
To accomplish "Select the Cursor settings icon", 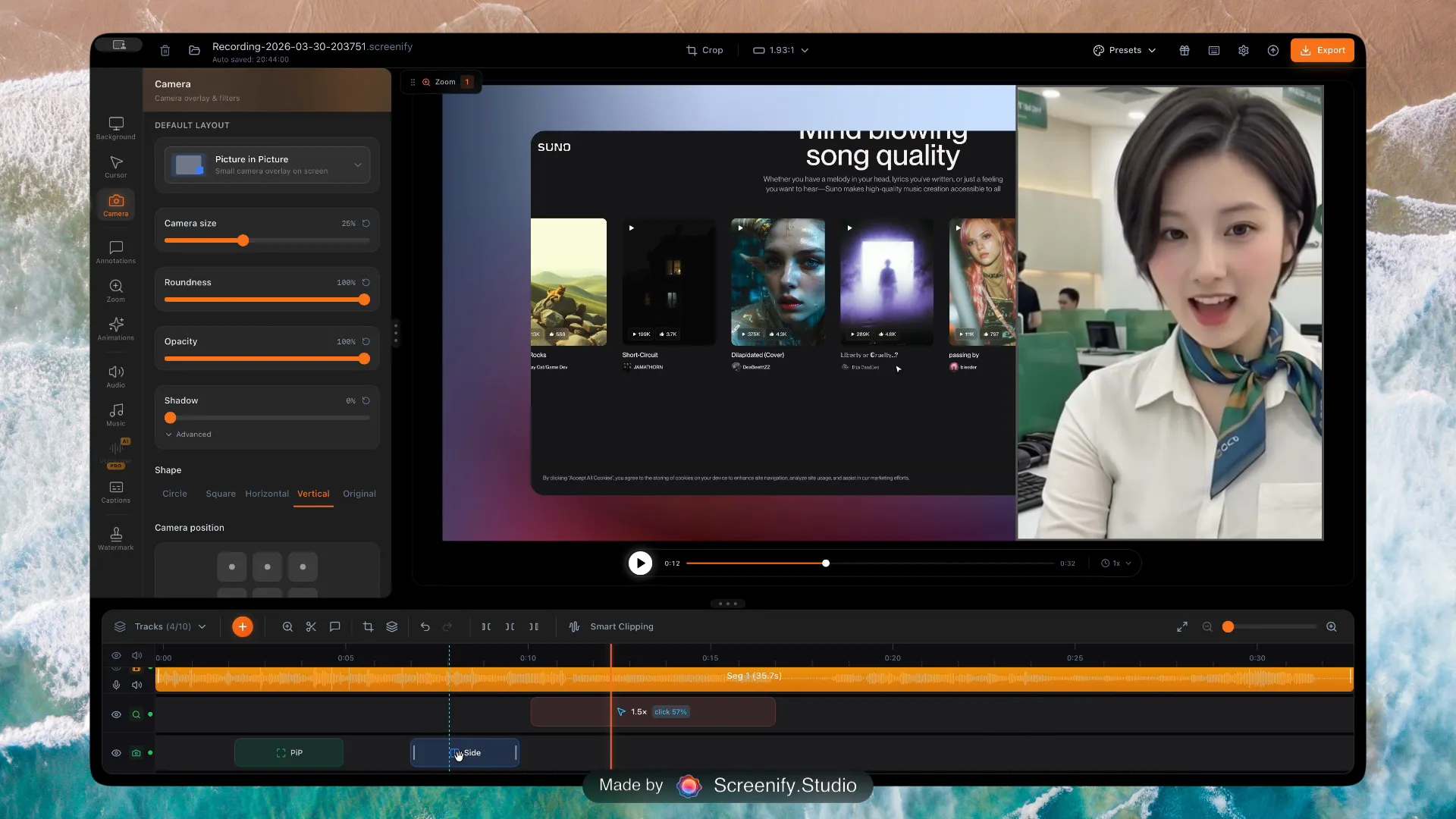I will pos(116,166).
